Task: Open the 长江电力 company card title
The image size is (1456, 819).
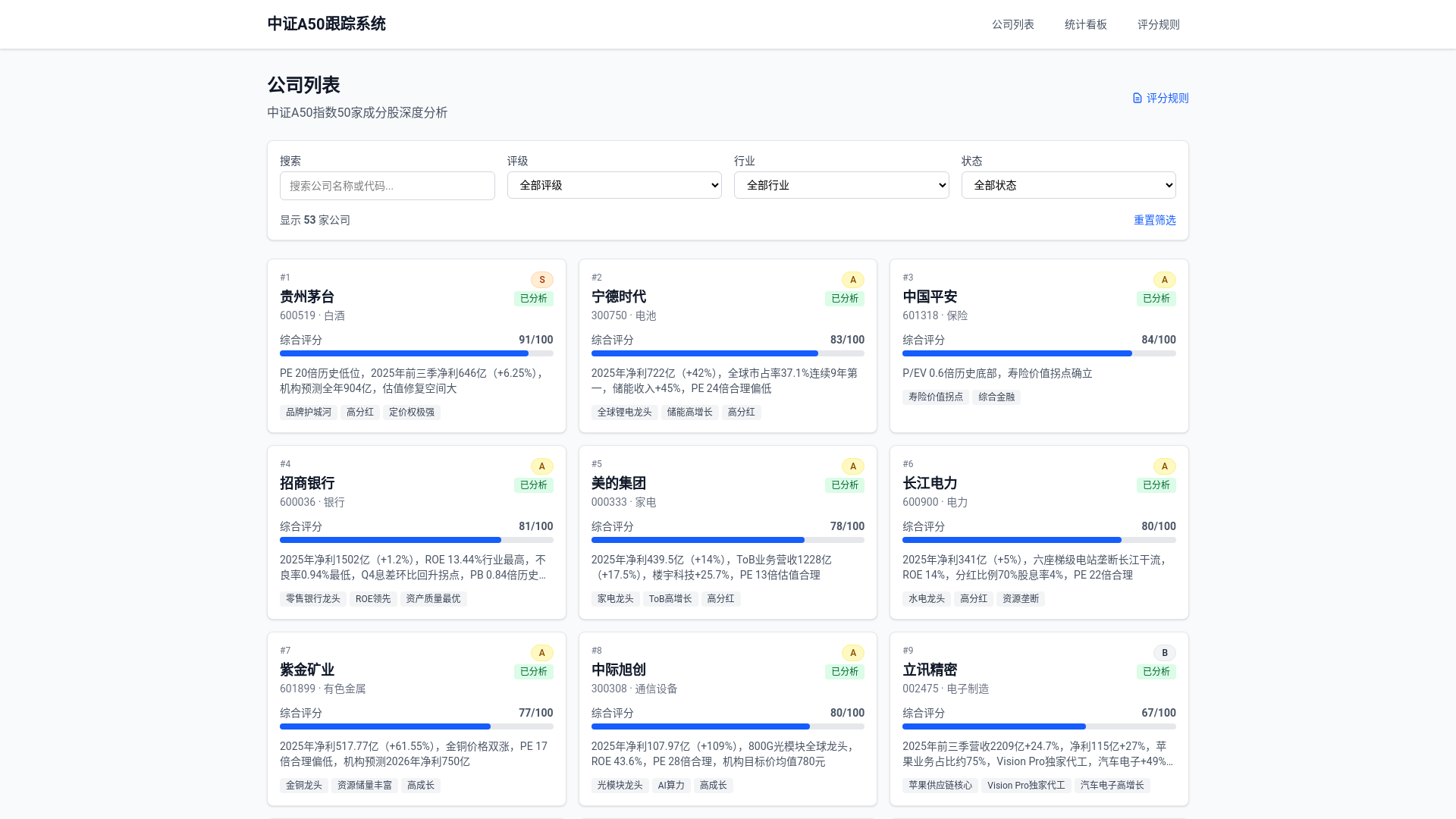Action: tap(930, 483)
